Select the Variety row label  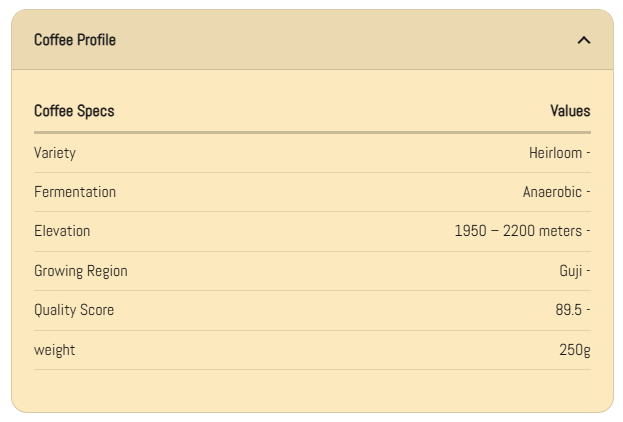[x=55, y=153]
